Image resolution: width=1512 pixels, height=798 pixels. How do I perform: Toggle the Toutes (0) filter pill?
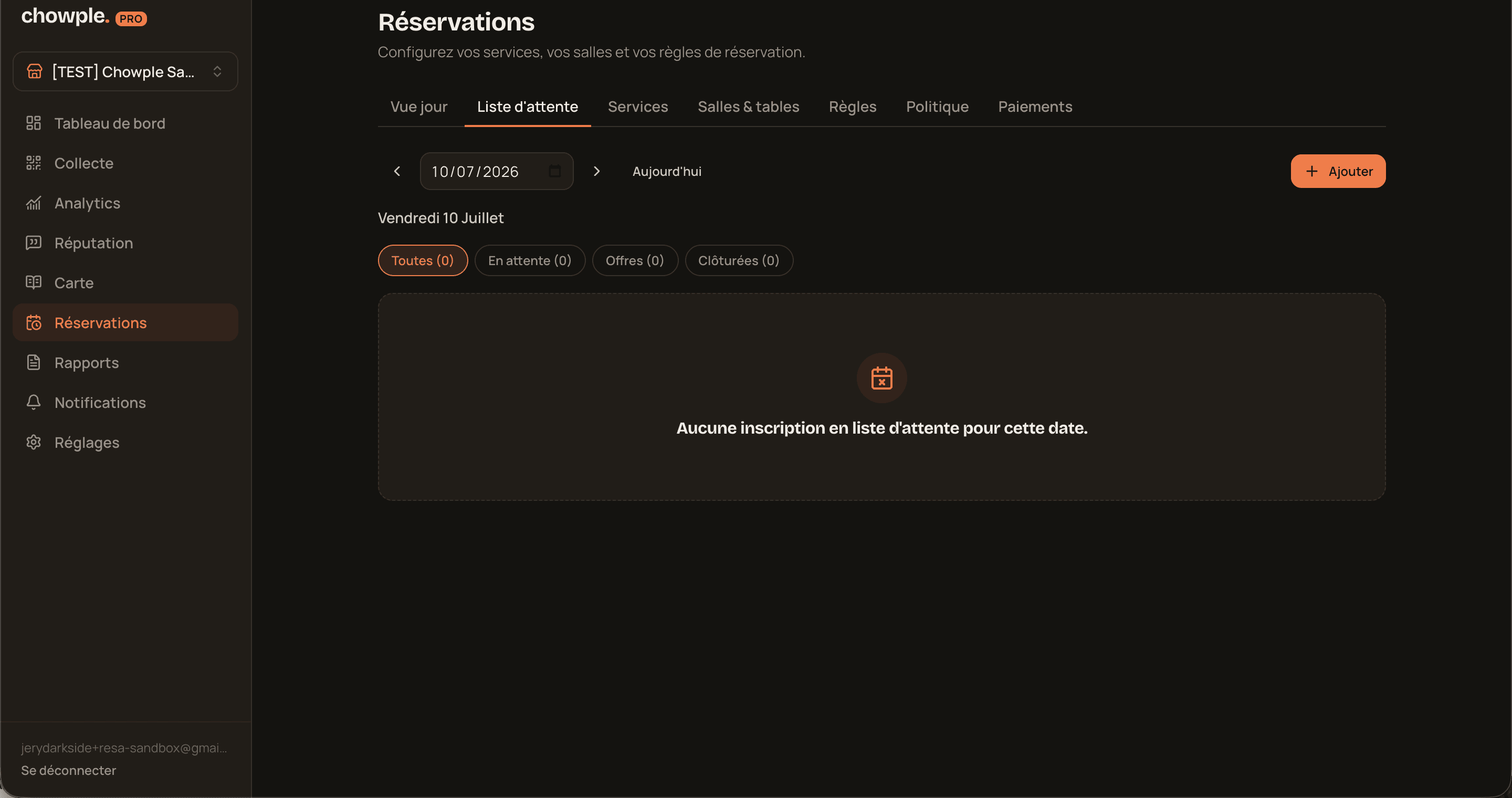point(423,260)
